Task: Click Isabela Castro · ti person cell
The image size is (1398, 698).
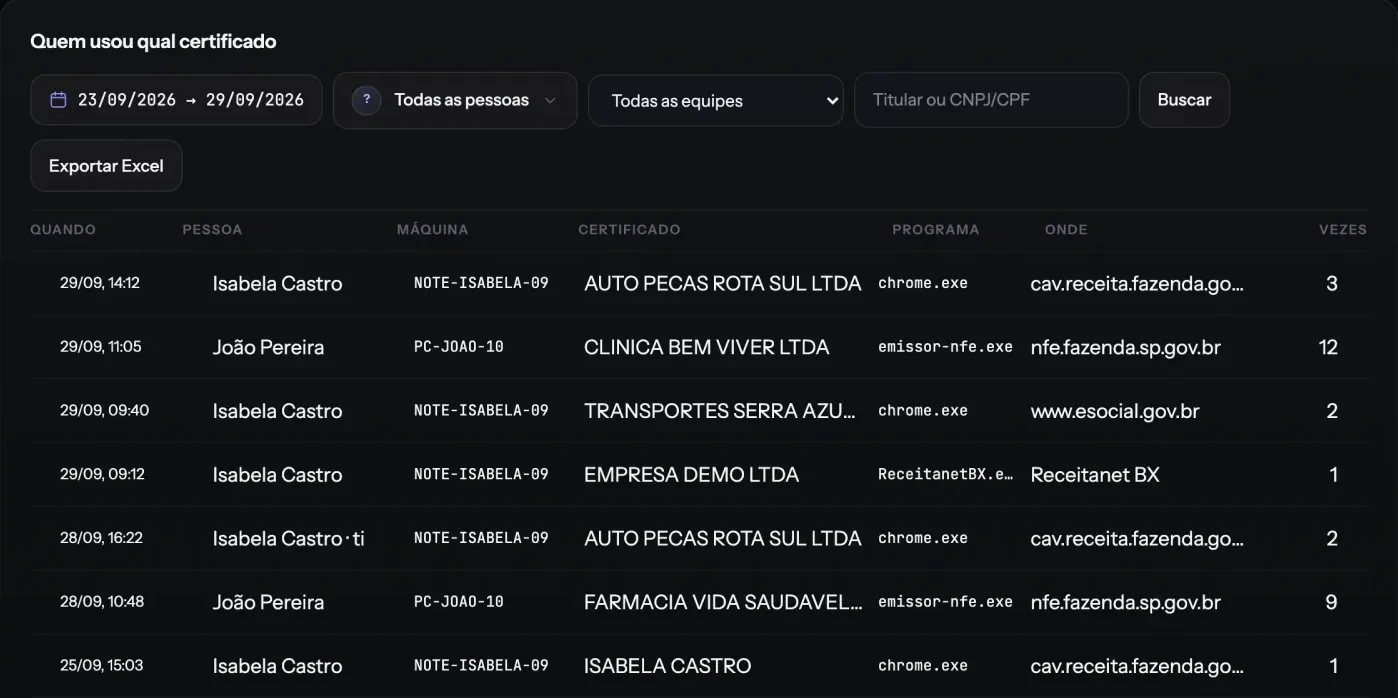Action: [x=289, y=539]
